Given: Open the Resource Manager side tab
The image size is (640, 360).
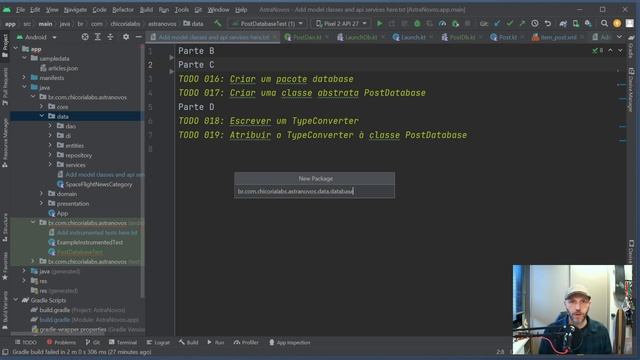Looking at the screenshot, I should [5, 143].
